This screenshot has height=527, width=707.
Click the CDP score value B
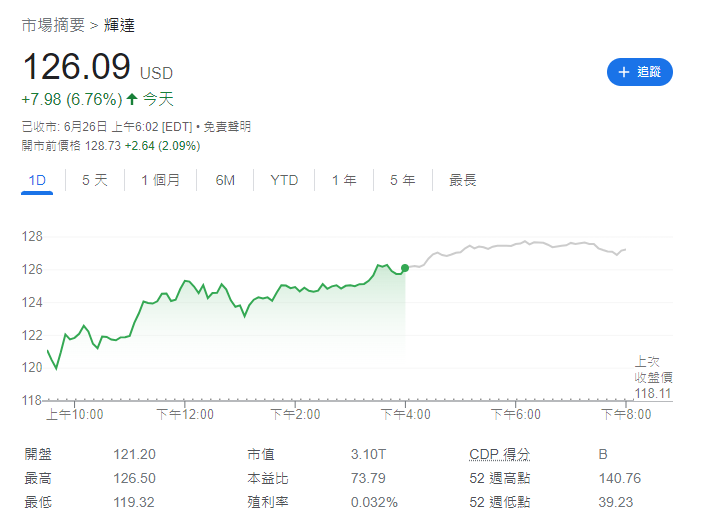[x=603, y=454]
